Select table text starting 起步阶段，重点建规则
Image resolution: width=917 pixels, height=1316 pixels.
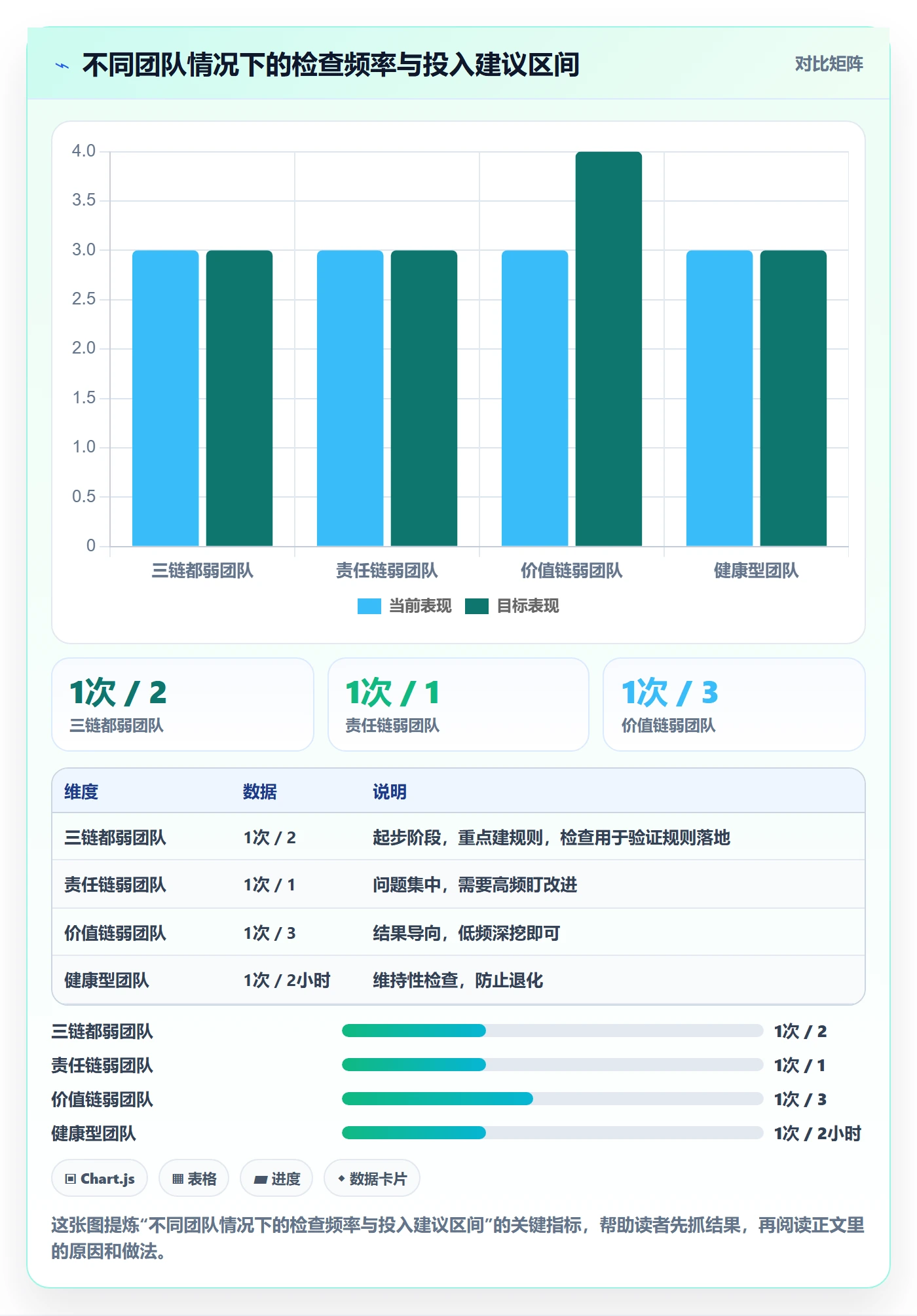coord(552,837)
